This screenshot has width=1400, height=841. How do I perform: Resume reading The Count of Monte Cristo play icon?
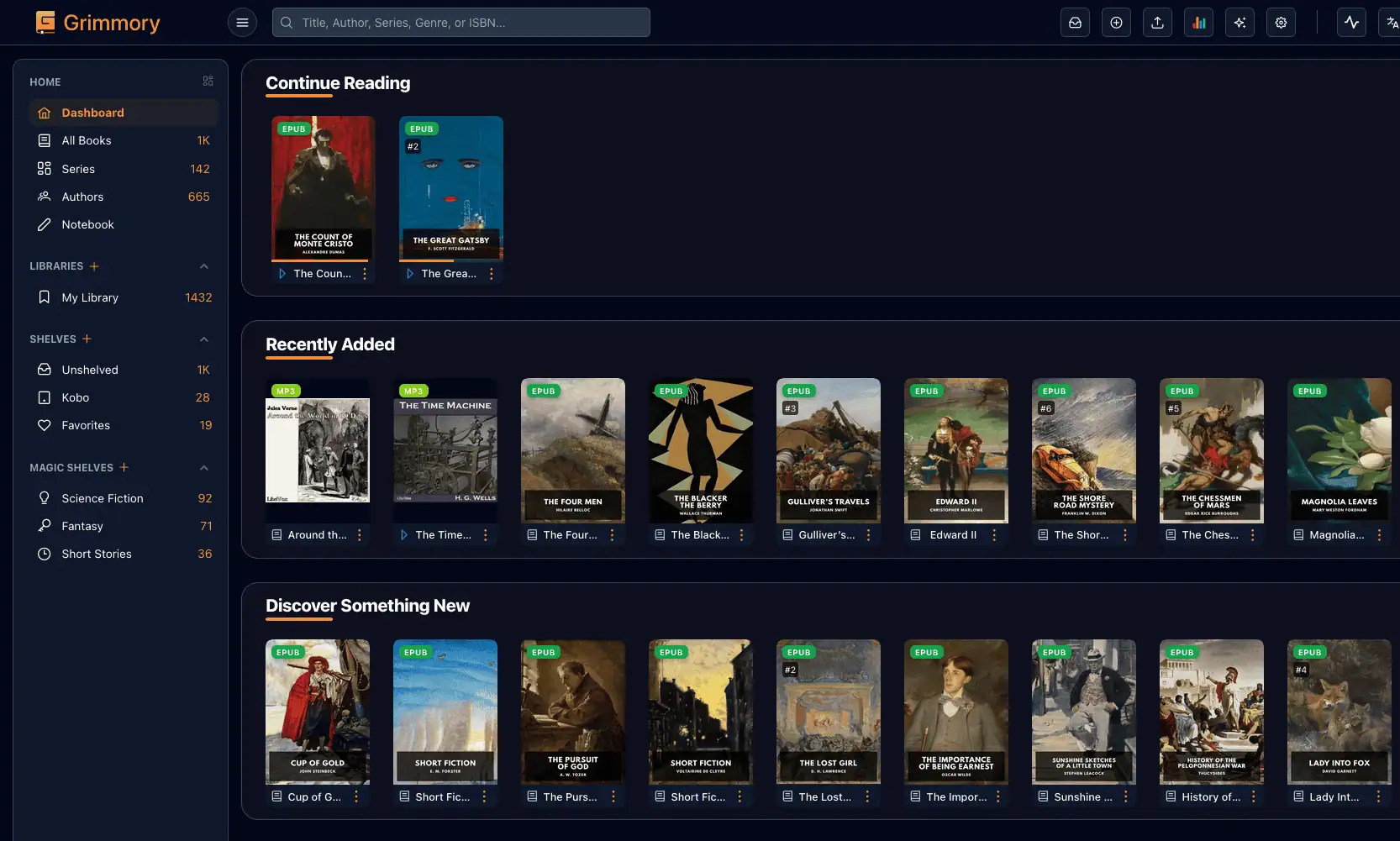282,274
